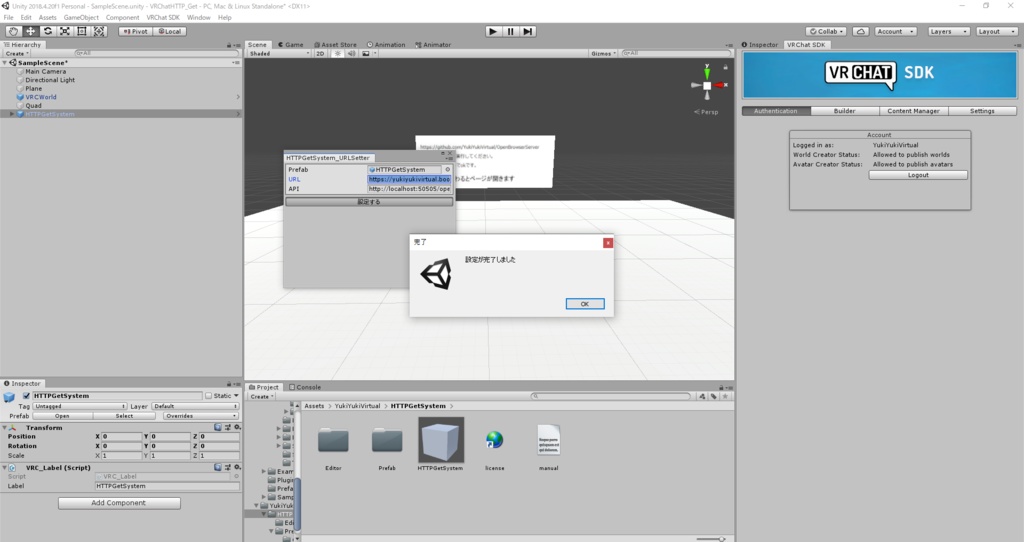Switch to the Console tab
The height and width of the screenshot is (542, 1024).
tap(305, 387)
